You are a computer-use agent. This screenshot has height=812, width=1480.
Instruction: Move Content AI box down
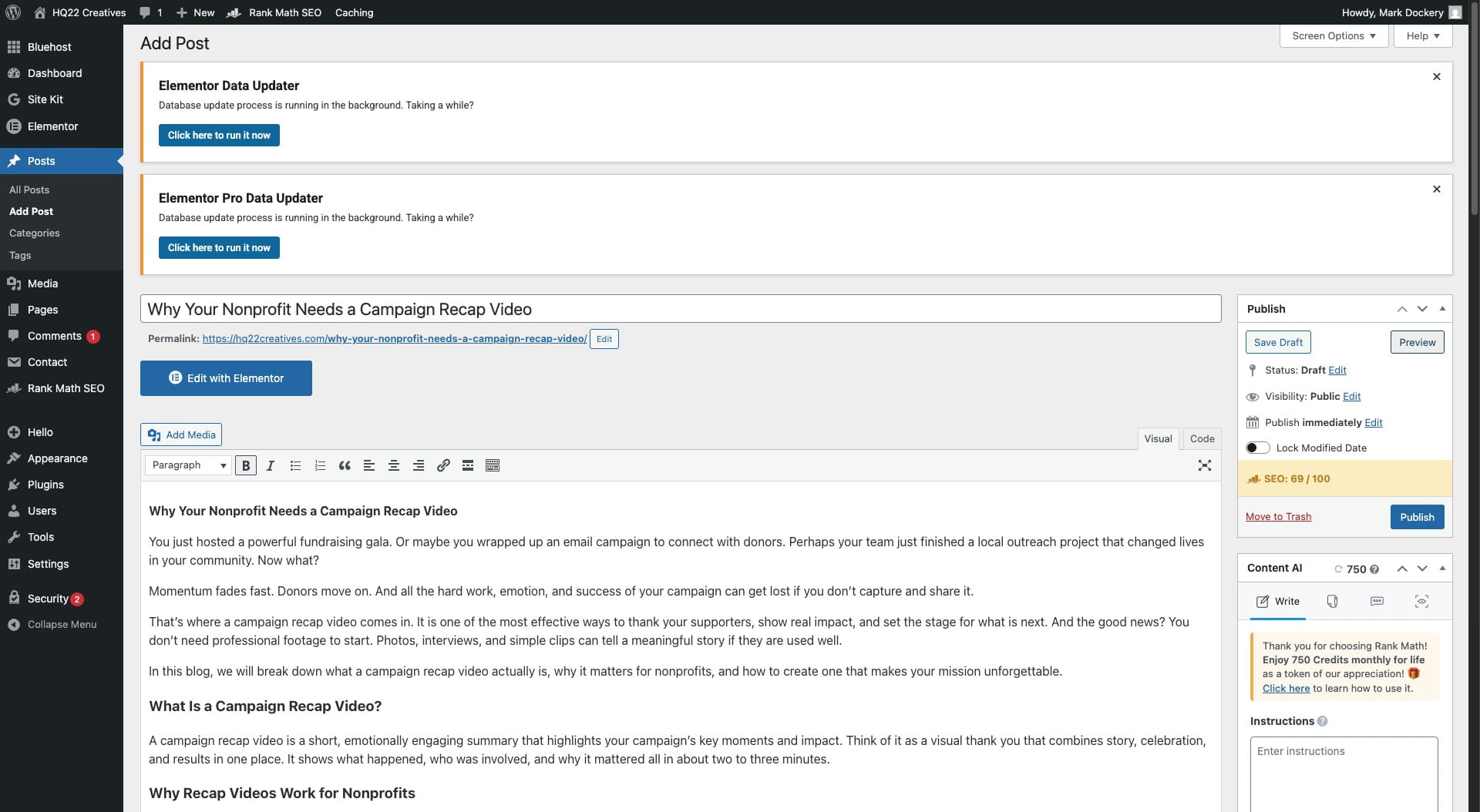point(1422,569)
